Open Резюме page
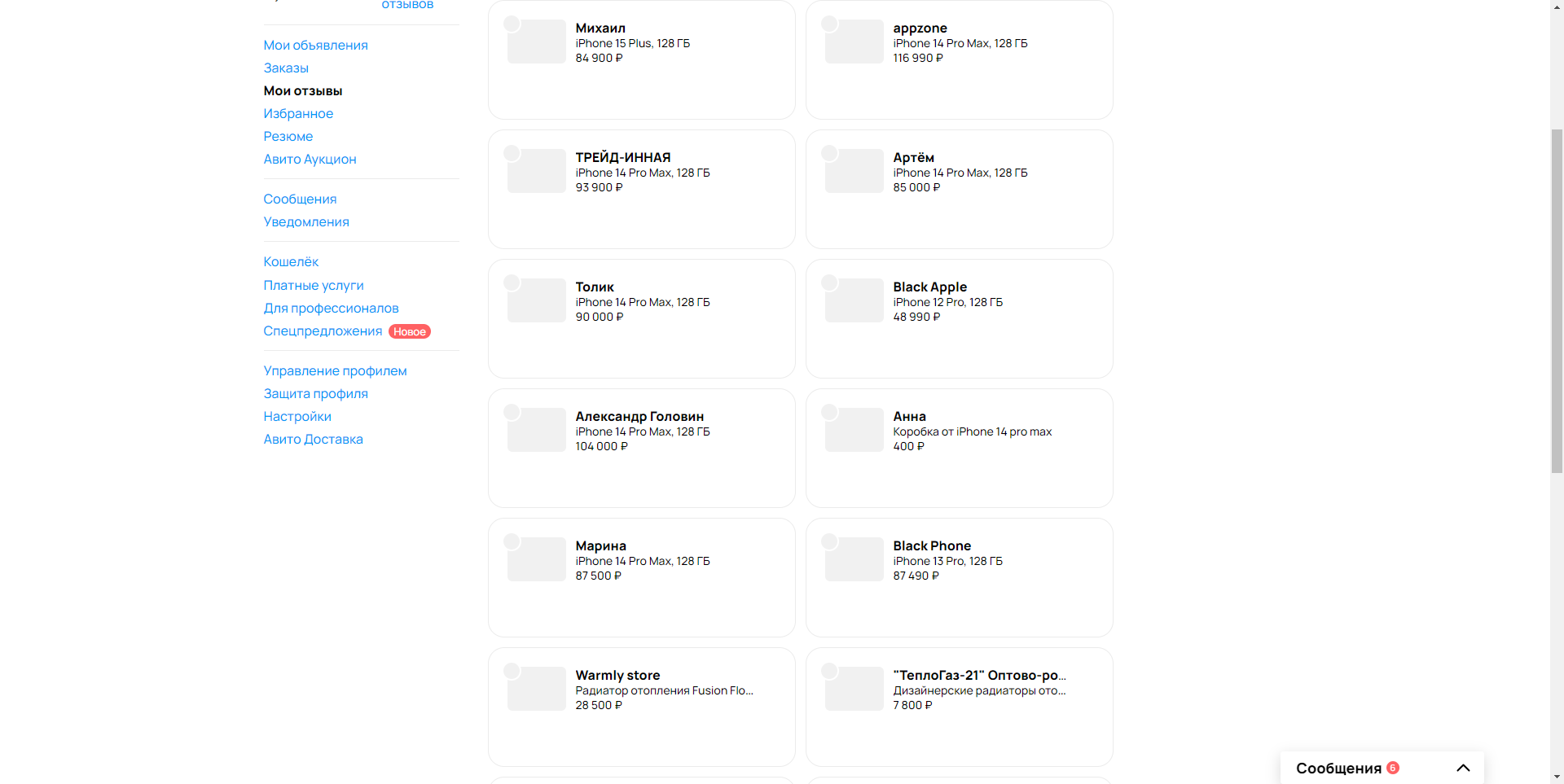 click(288, 137)
